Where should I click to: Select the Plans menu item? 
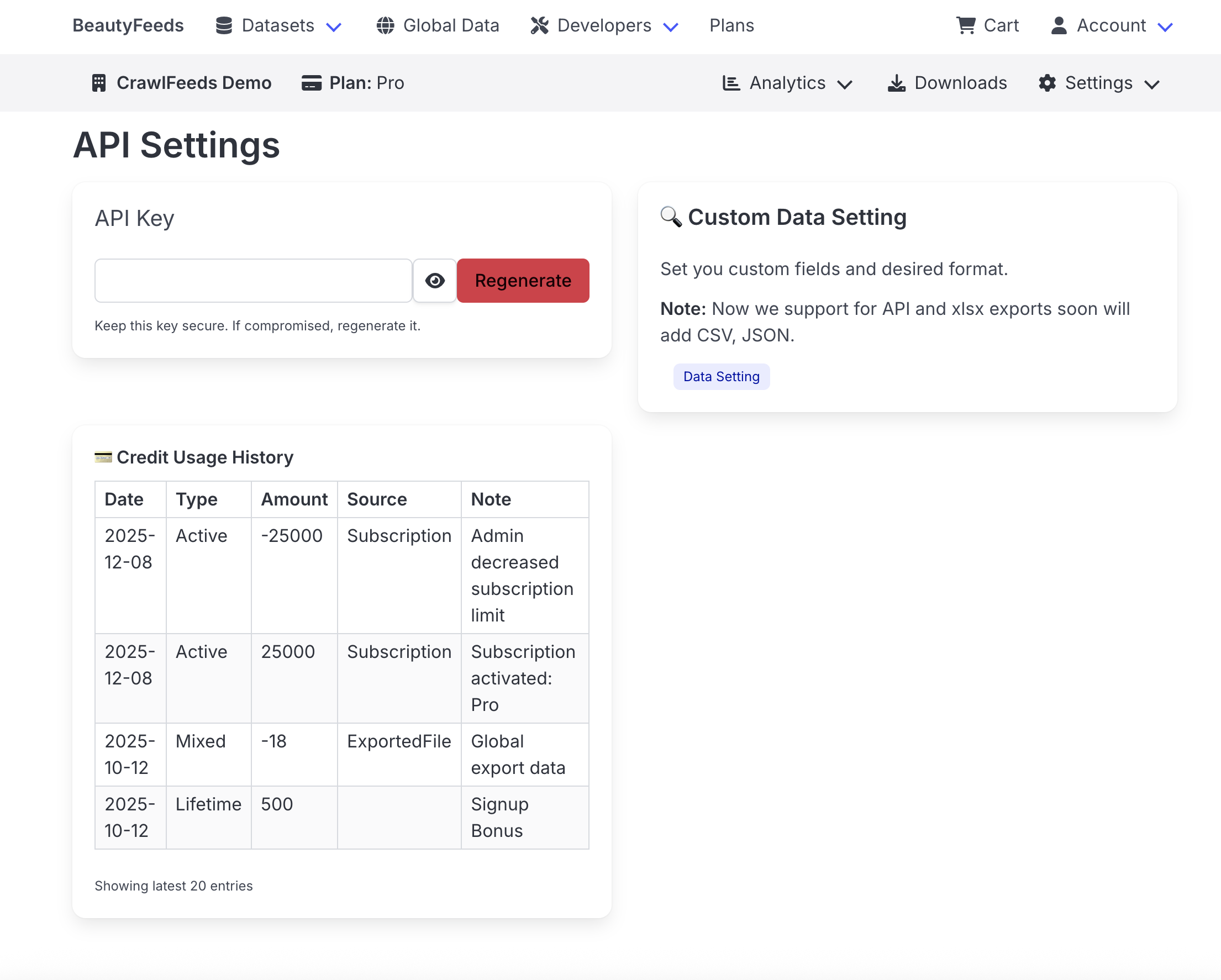[x=731, y=25]
